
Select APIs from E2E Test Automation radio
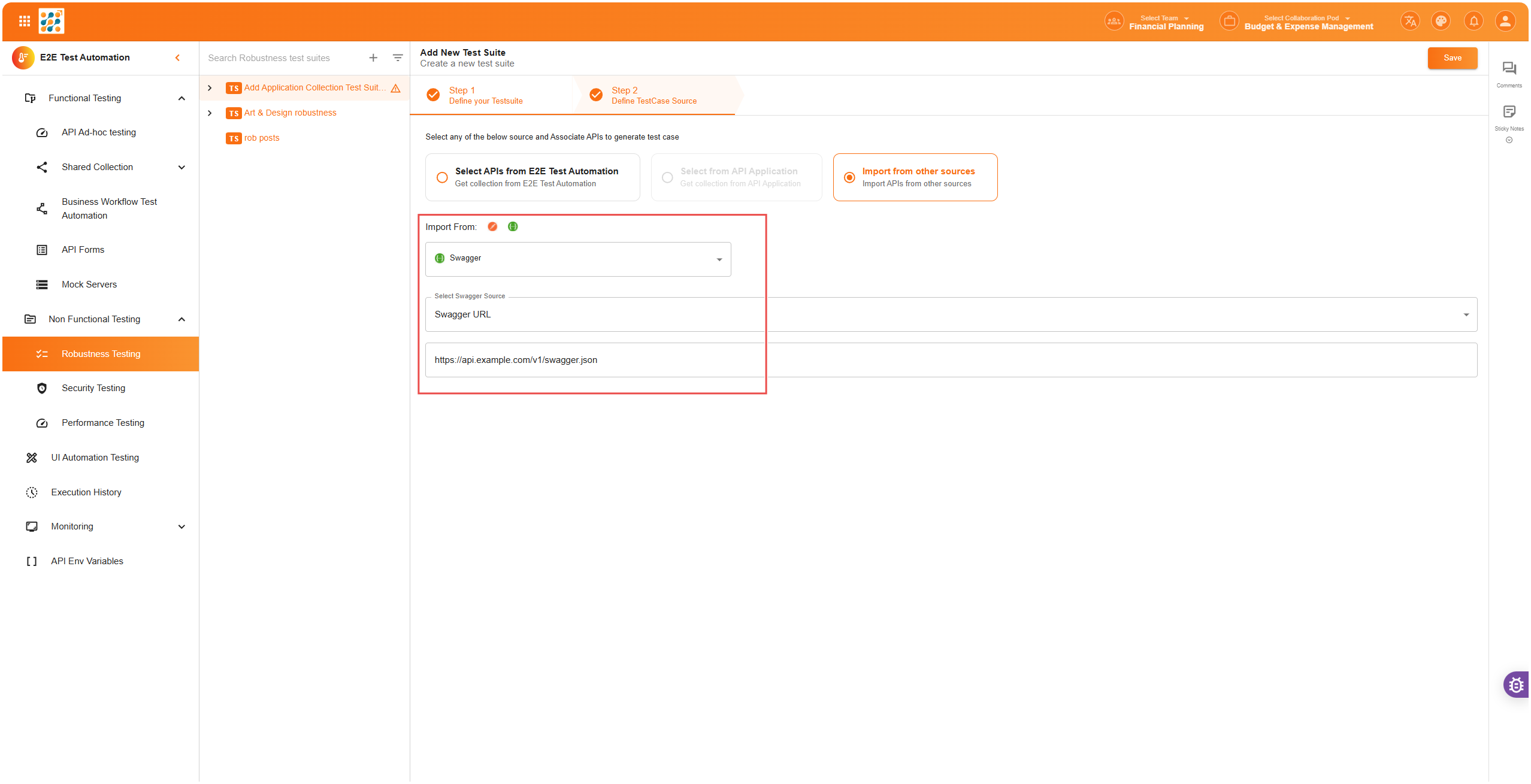(442, 177)
